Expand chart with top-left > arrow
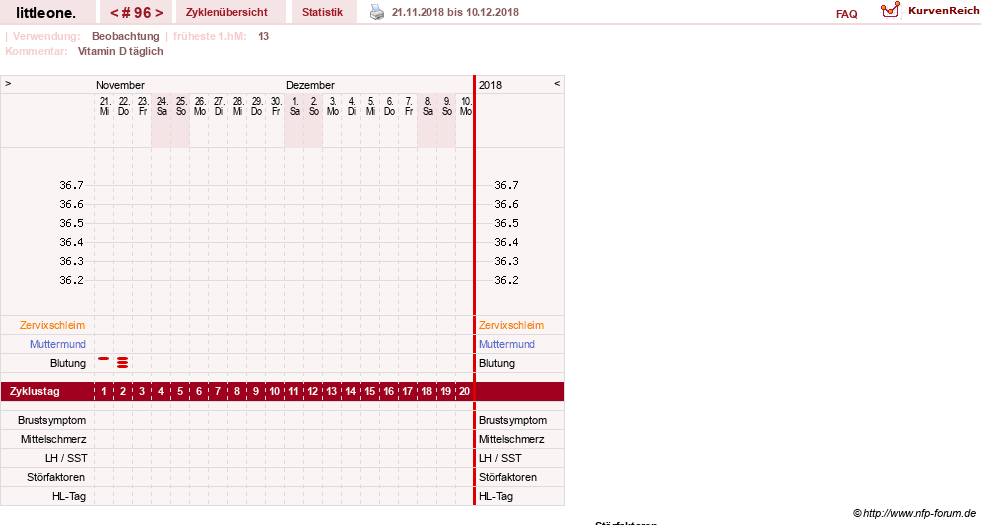 pyautogui.click(x=8, y=83)
